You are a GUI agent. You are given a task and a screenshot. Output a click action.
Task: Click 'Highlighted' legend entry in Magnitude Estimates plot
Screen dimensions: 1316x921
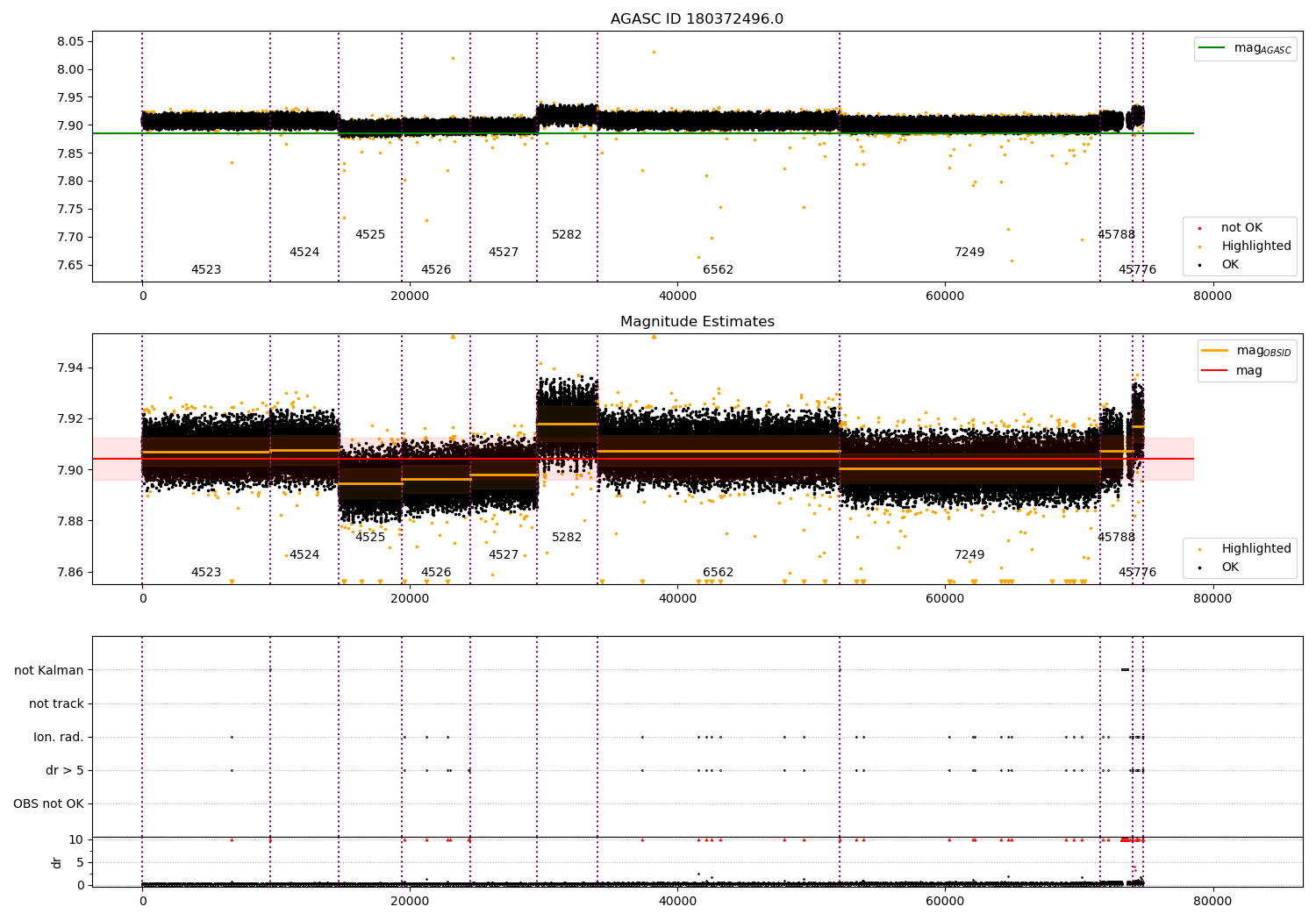pyautogui.click(x=1246, y=549)
